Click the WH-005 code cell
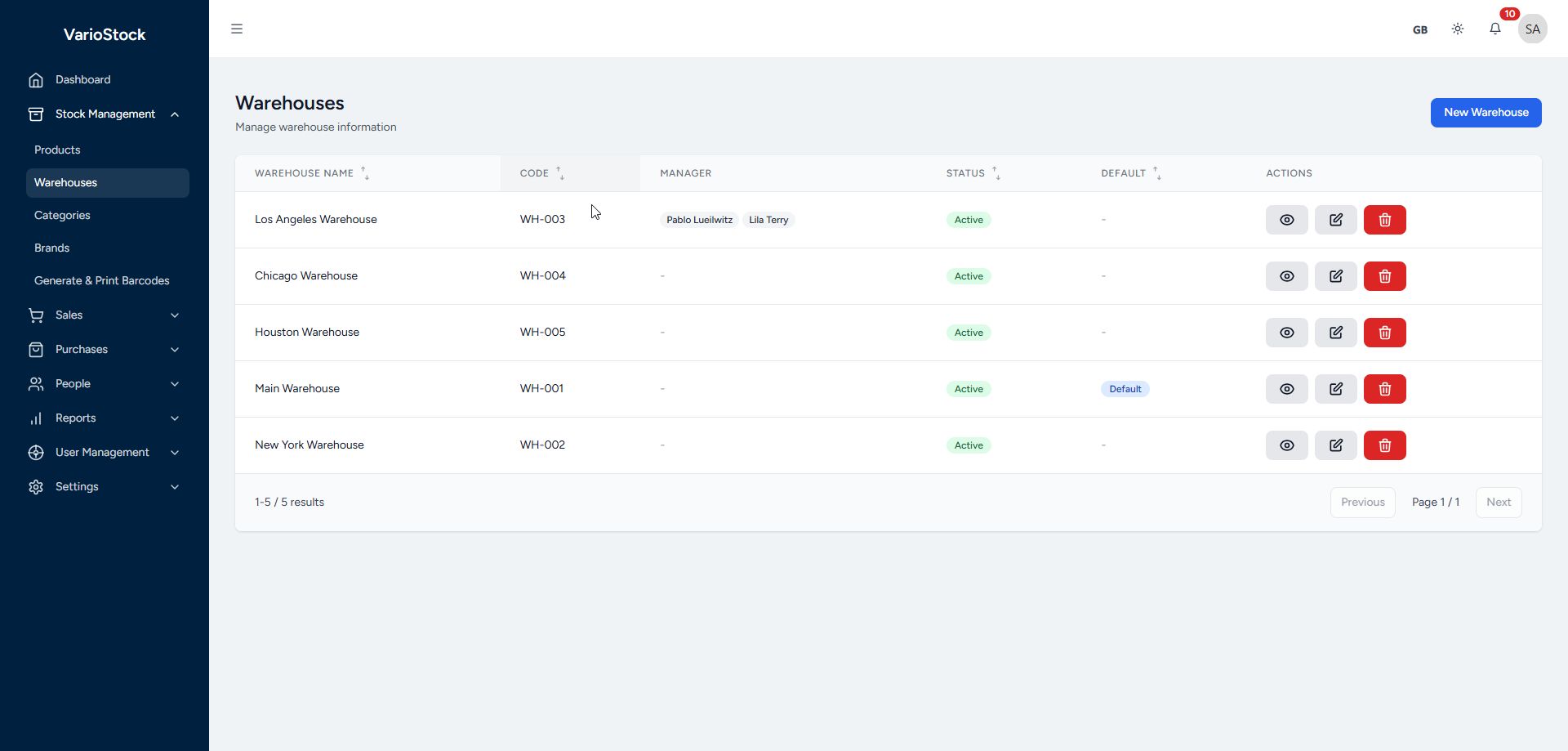This screenshot has height=751, width=1568. pyautogui.click(x=543, y=333)
